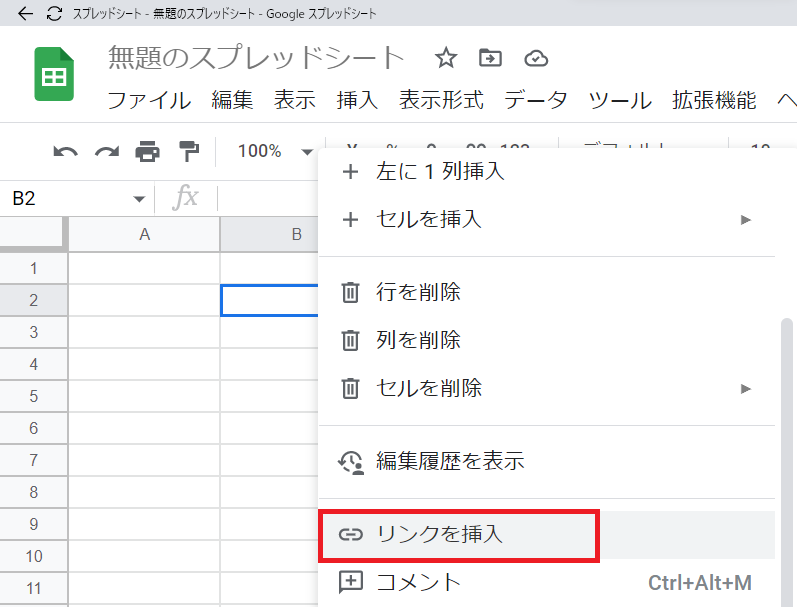Click the redo arrow icon

(x=106, y=152)
